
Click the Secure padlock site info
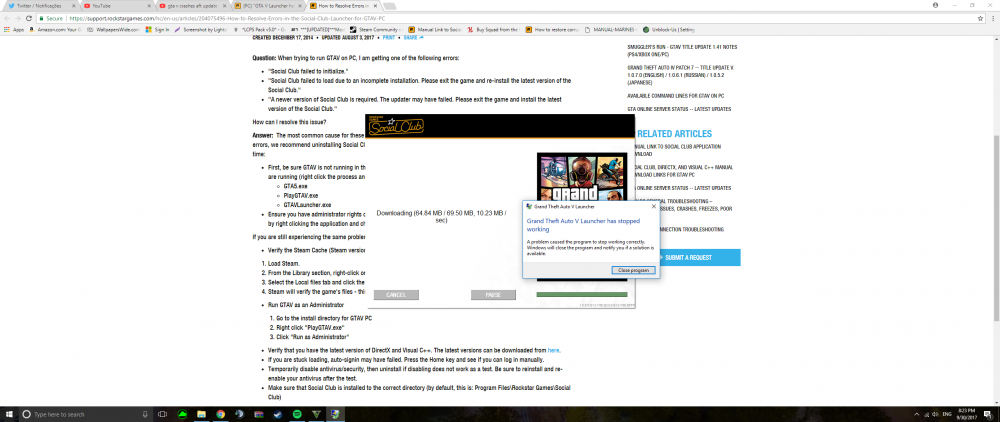[x=50, y=18]
